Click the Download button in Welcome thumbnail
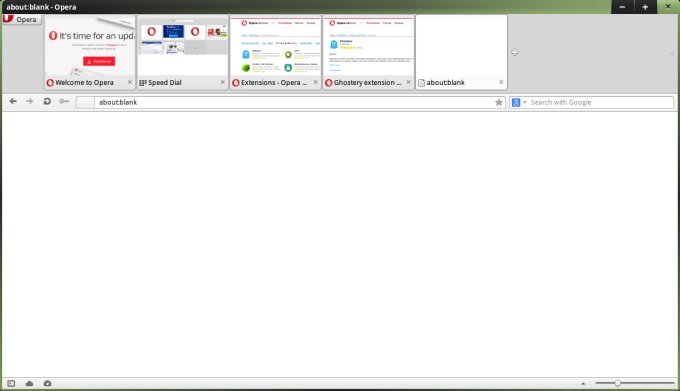The height and width of the screenshot is (391, 680). (x=99, y=61)
